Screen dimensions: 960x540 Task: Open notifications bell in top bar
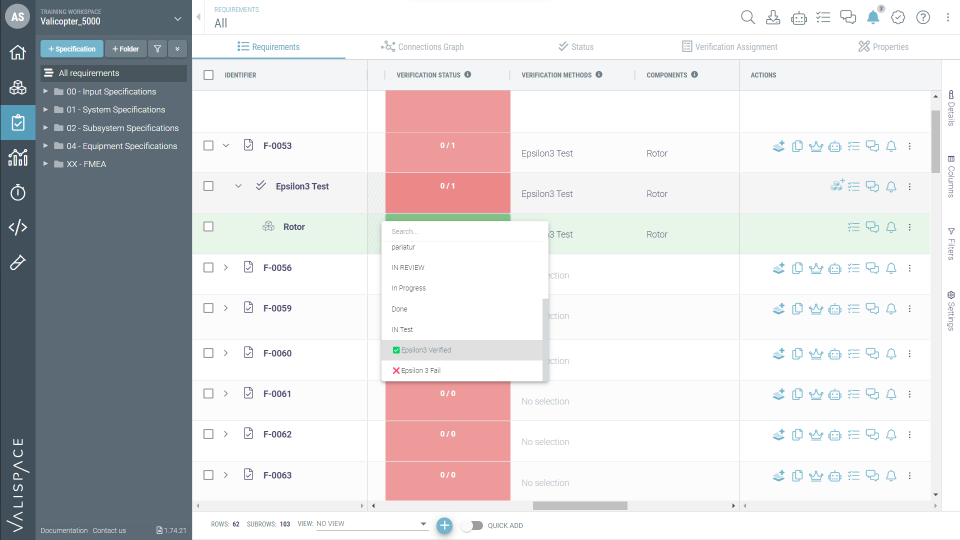tap(873, 17)
